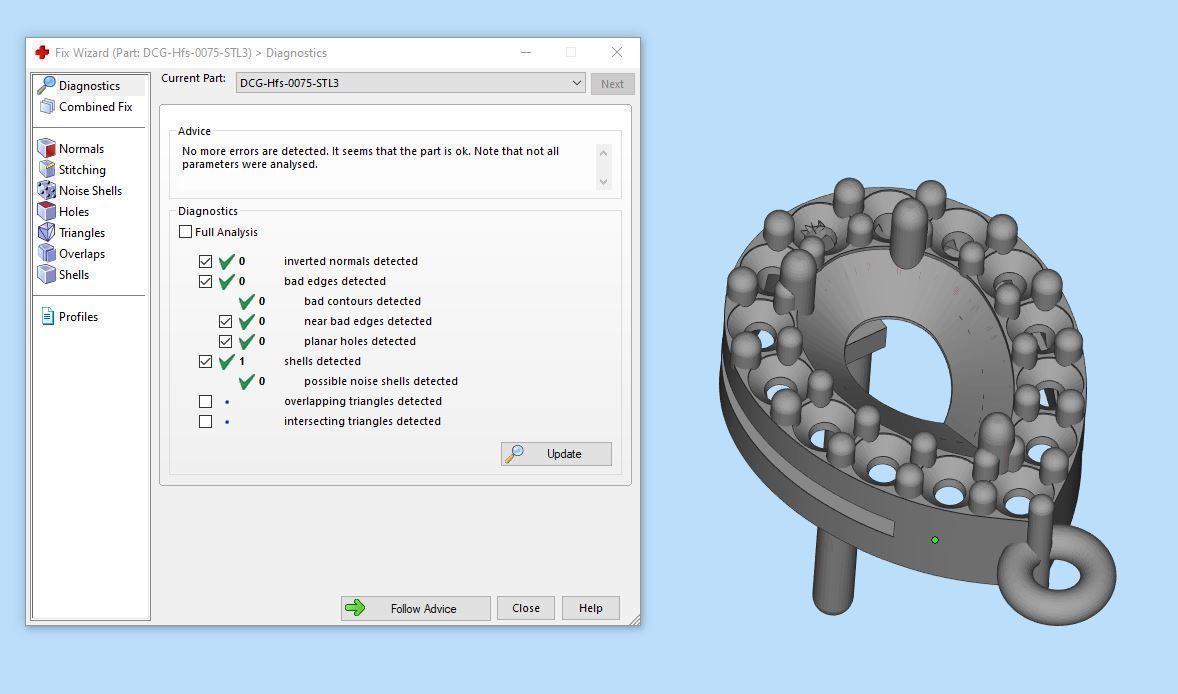
Task: Click the Stitching cube icon
Action: pos(47,169)
